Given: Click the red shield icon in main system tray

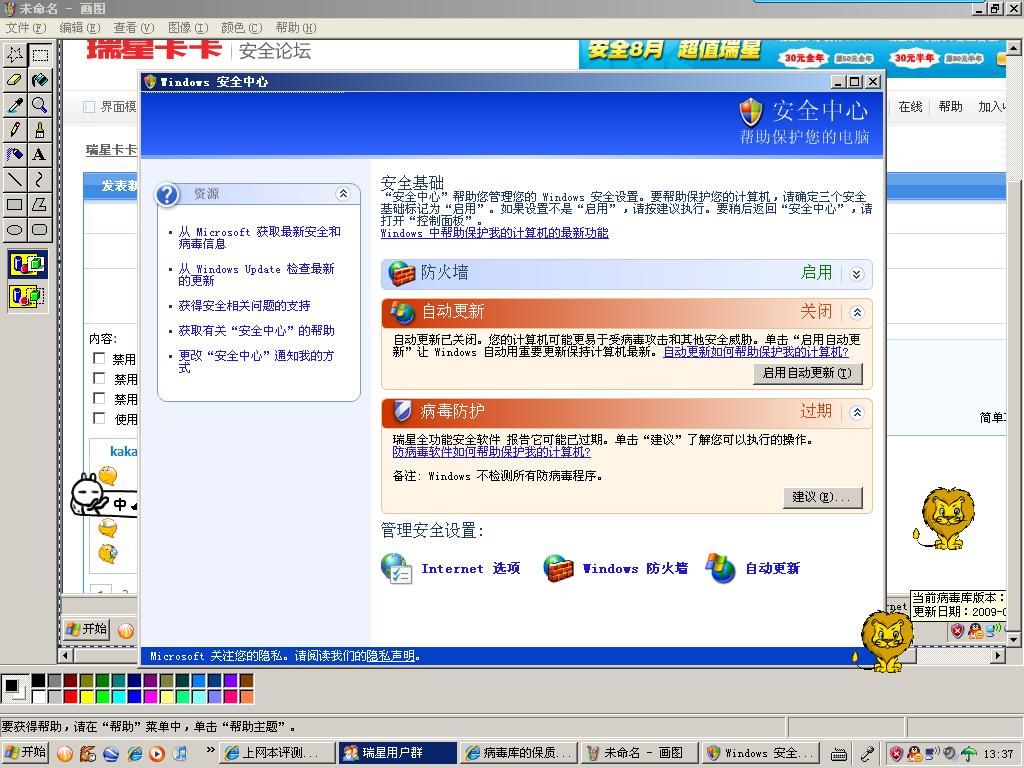Looking at the screenshot, I should tap(897, 753).
